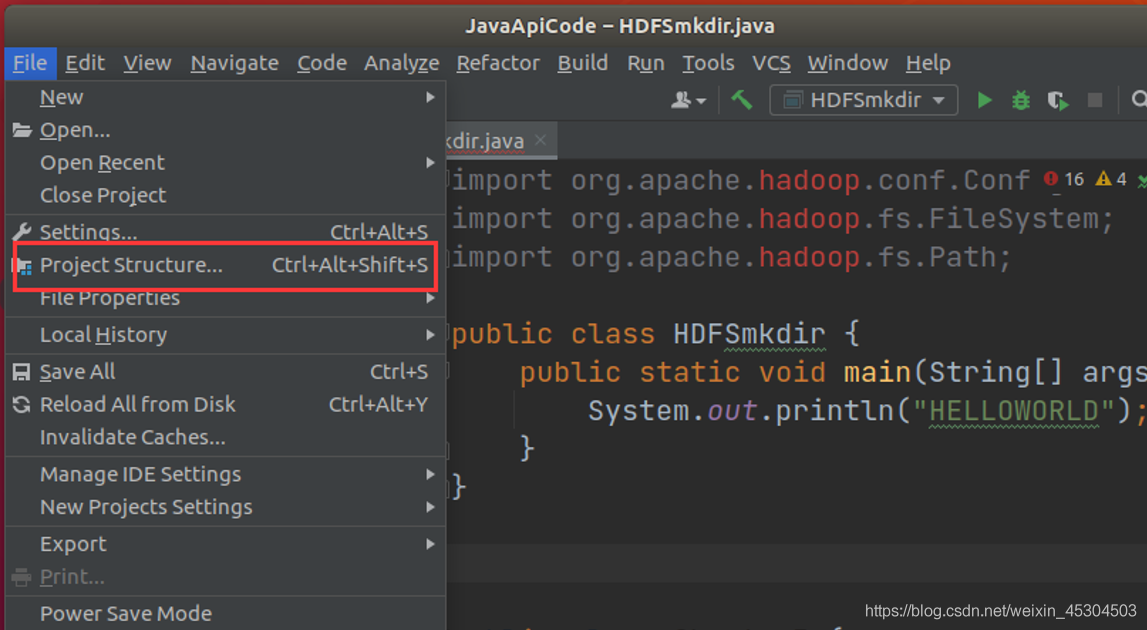Open the Build menu
The image size is (1147, 630).
coord(582,64)
